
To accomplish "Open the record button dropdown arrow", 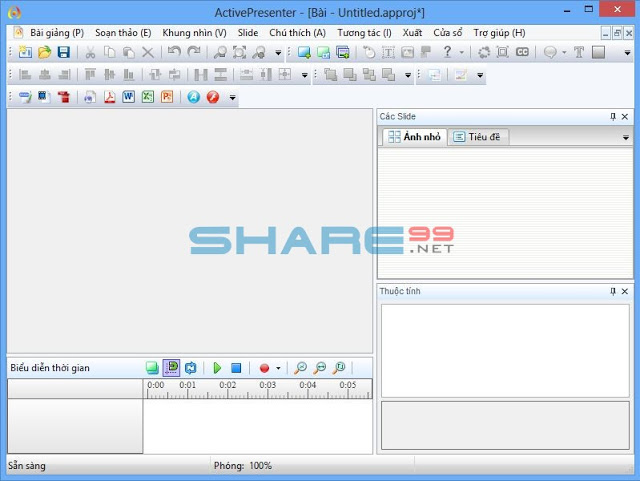I will click(278, 368).
